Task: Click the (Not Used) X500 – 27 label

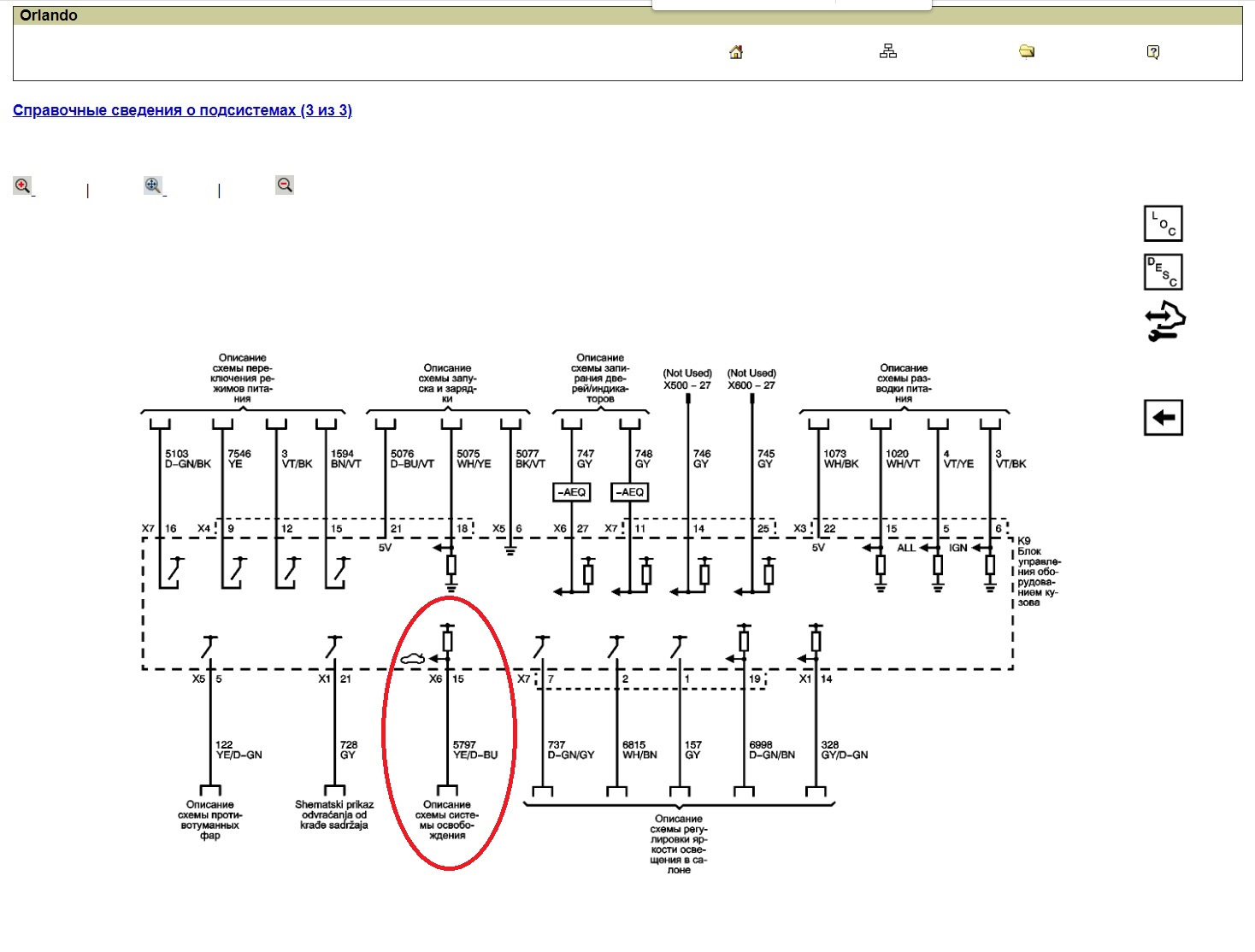Action: coord(687,379)
